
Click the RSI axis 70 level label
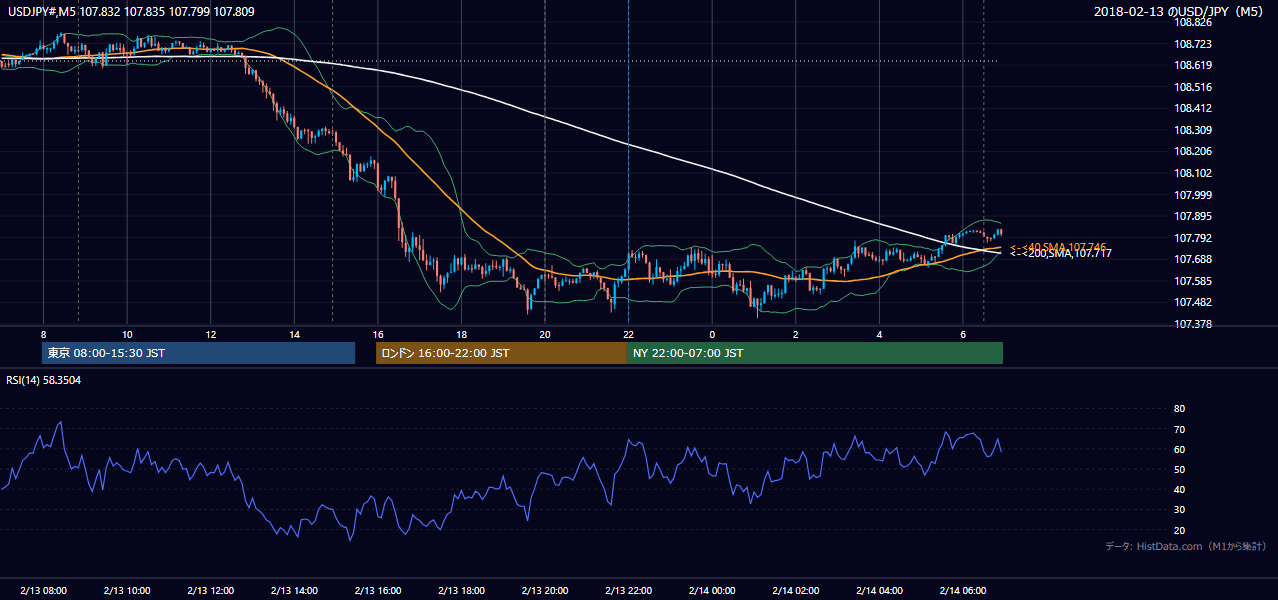(x=1179, y=429)
